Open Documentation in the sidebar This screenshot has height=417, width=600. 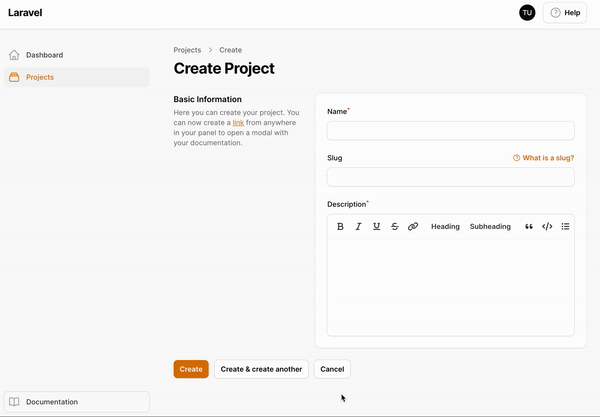coord(77,402)
